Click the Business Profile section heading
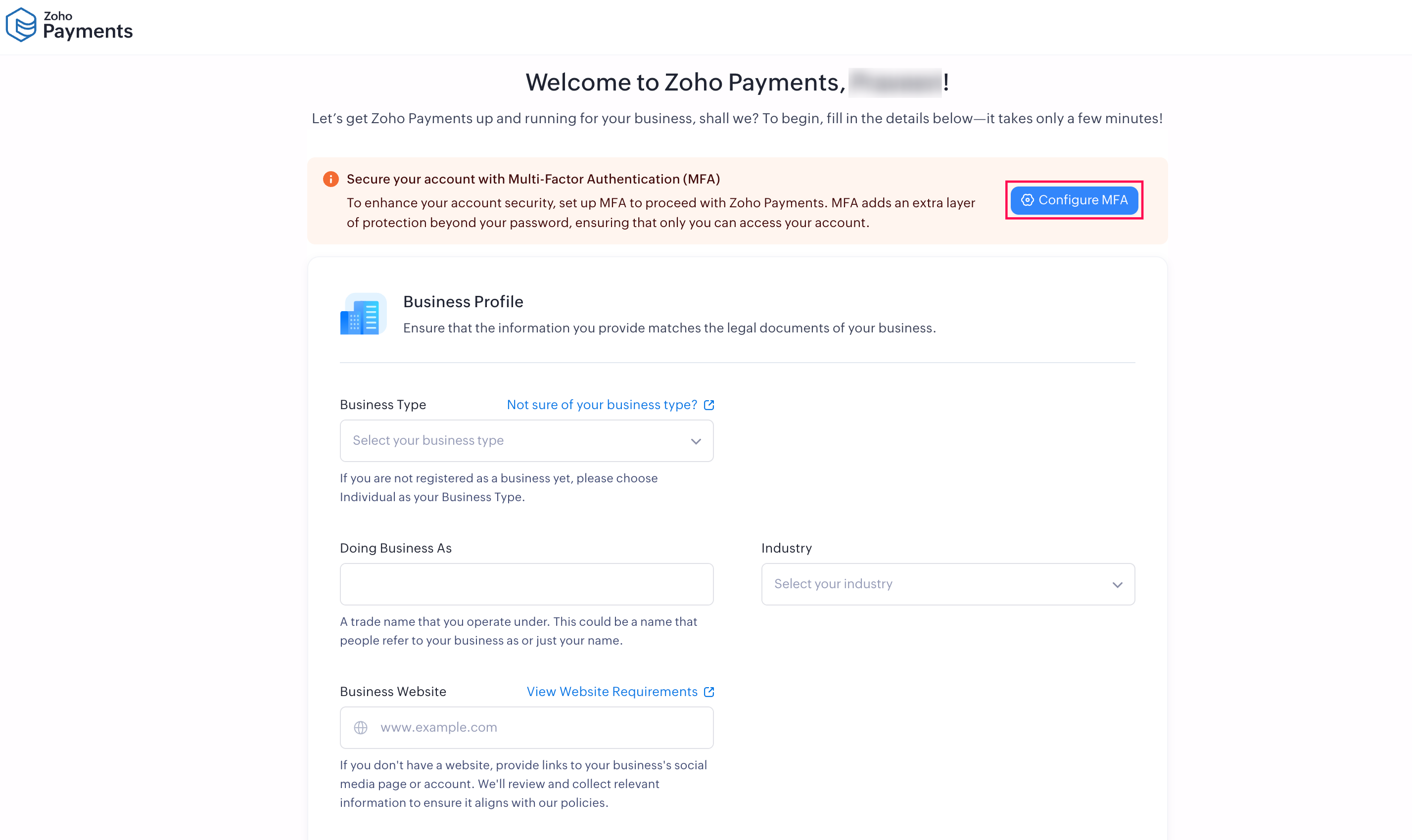 pos(463,302)
